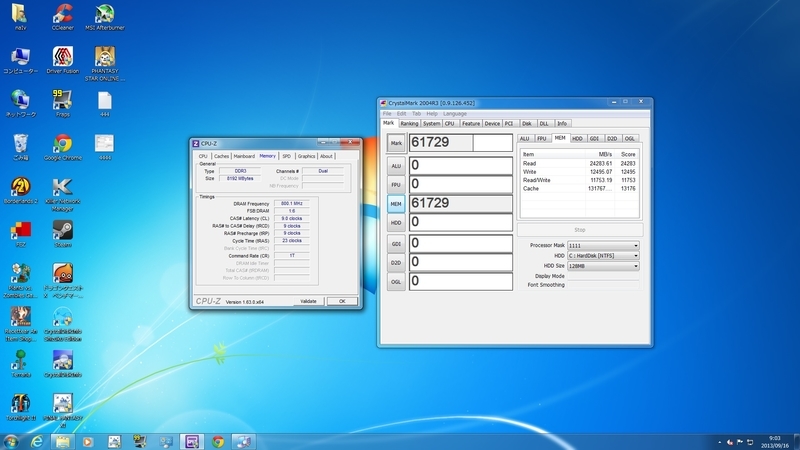Run the ALU benchmark button
This screenshot has height=450, width=800.
396,166
